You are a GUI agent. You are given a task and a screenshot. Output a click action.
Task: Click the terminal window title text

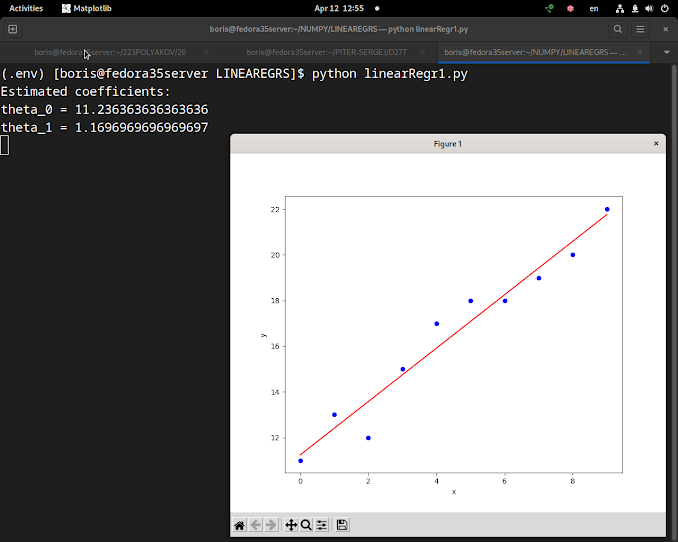[x=339, y=29]
